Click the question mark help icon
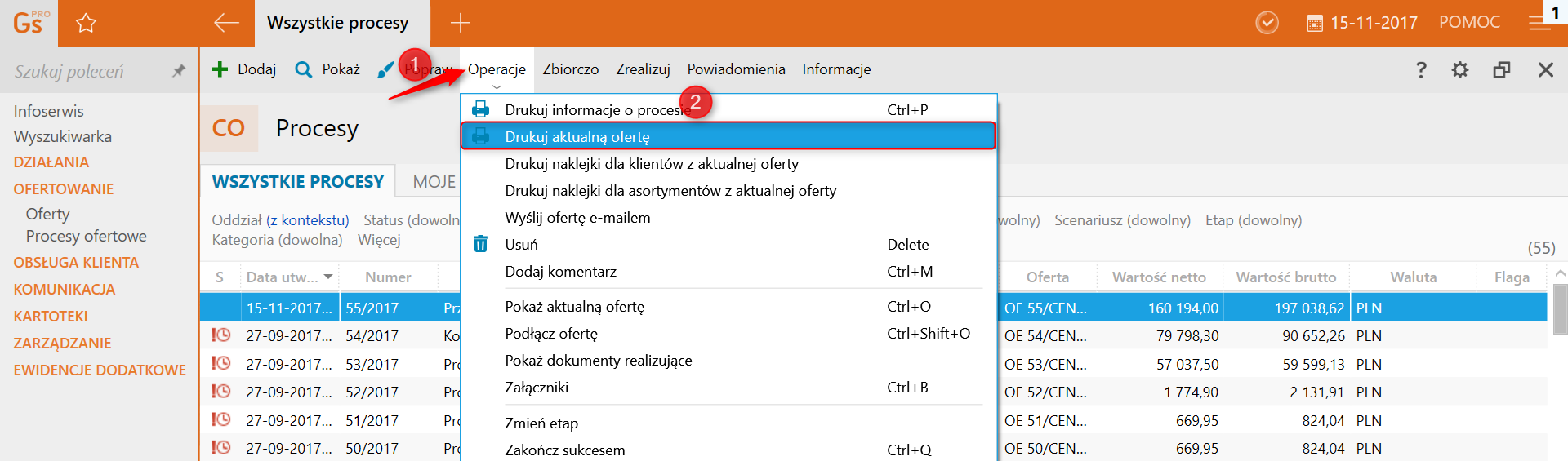This screenshot has width=1568, height=461. click(x=1421, y=70)
